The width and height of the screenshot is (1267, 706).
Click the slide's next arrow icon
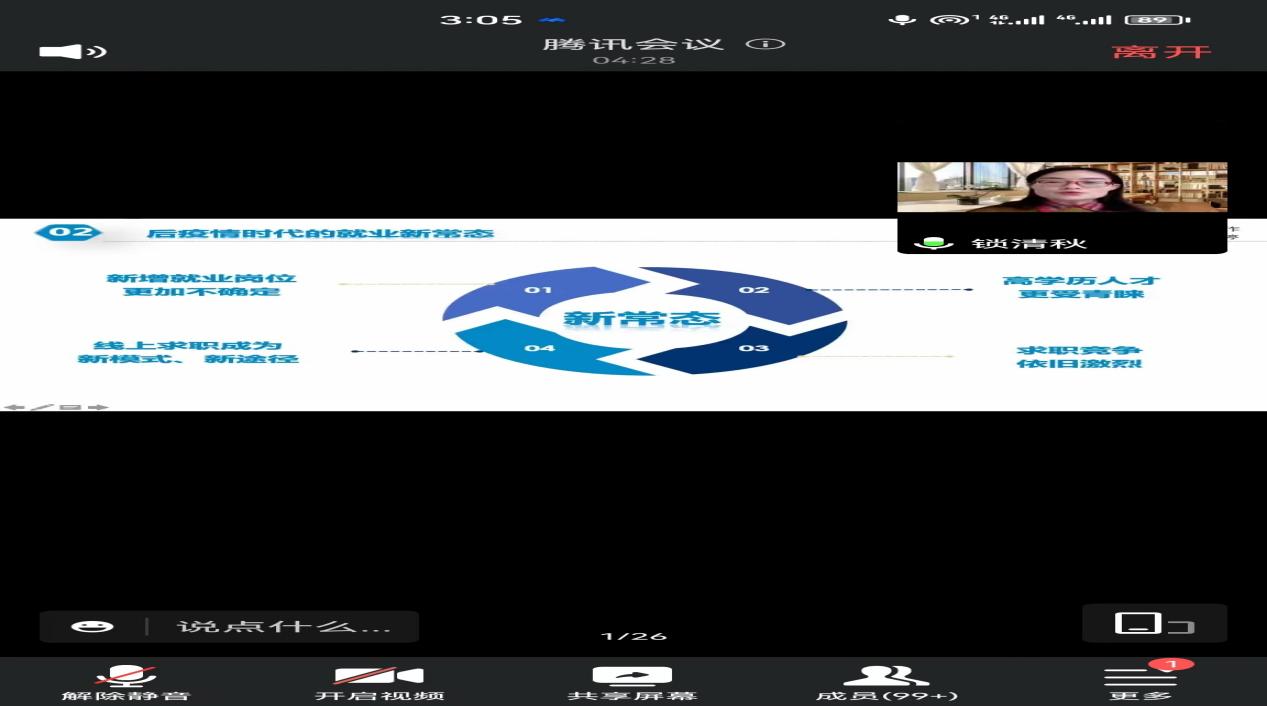click(98, 407)
